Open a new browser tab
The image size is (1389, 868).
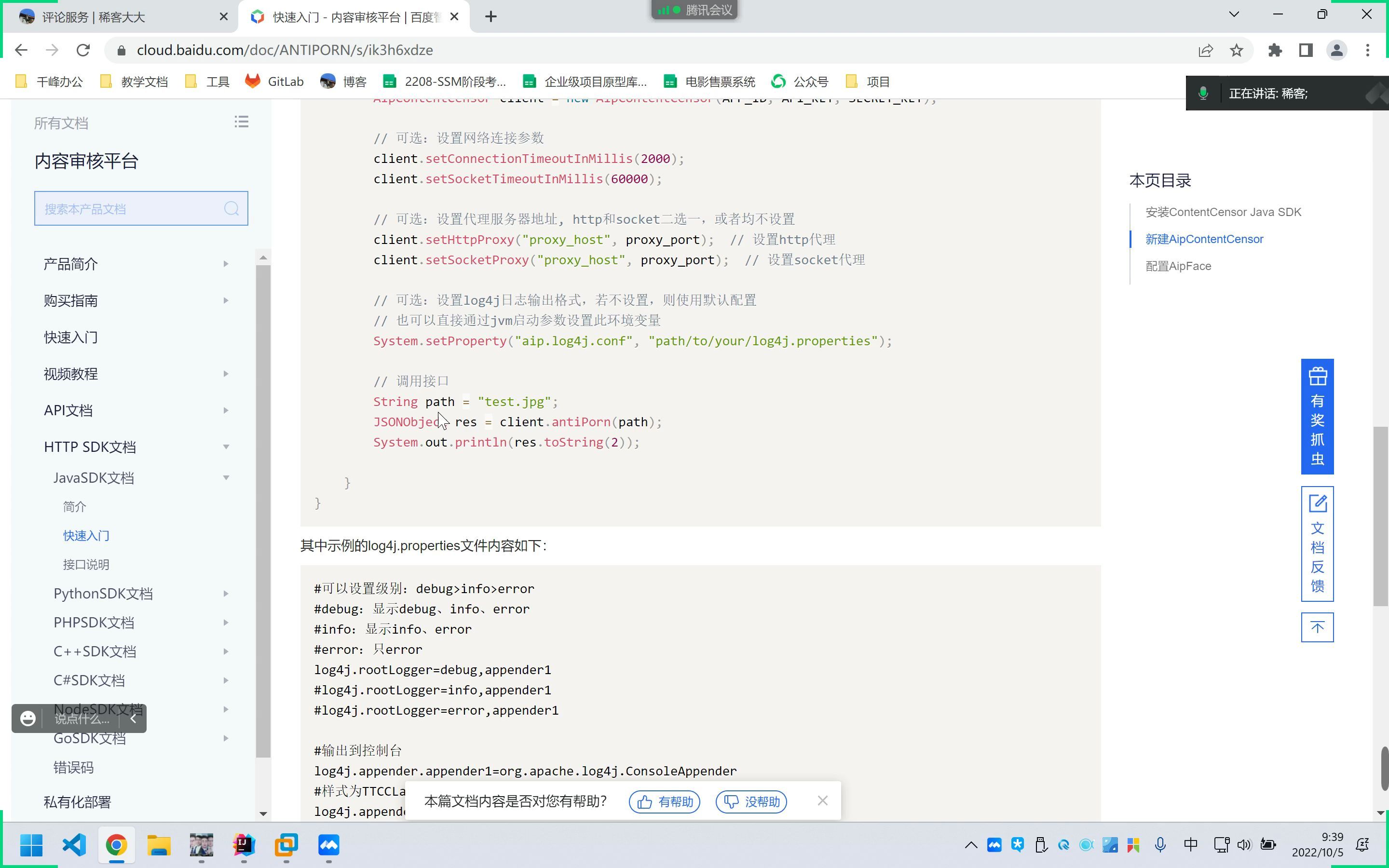[x=491, y=17]
